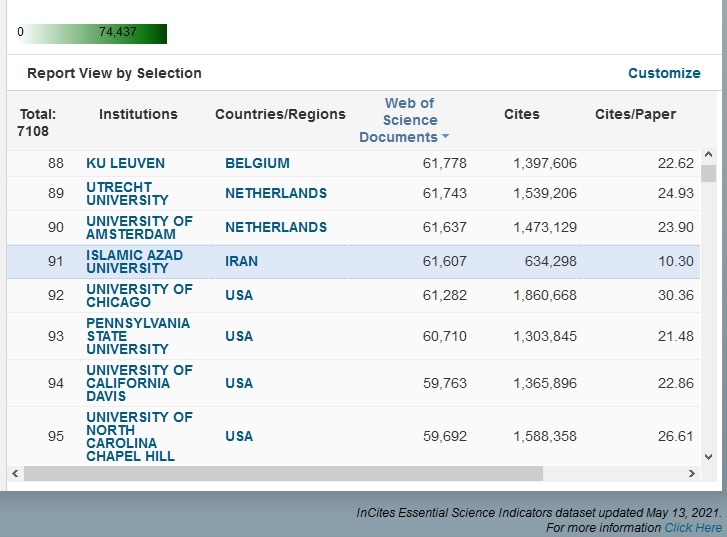The width and height of the screenshot is (727, 537).
Task: Click the Web of Science Documents sort arrow
Action: [446, 136]
